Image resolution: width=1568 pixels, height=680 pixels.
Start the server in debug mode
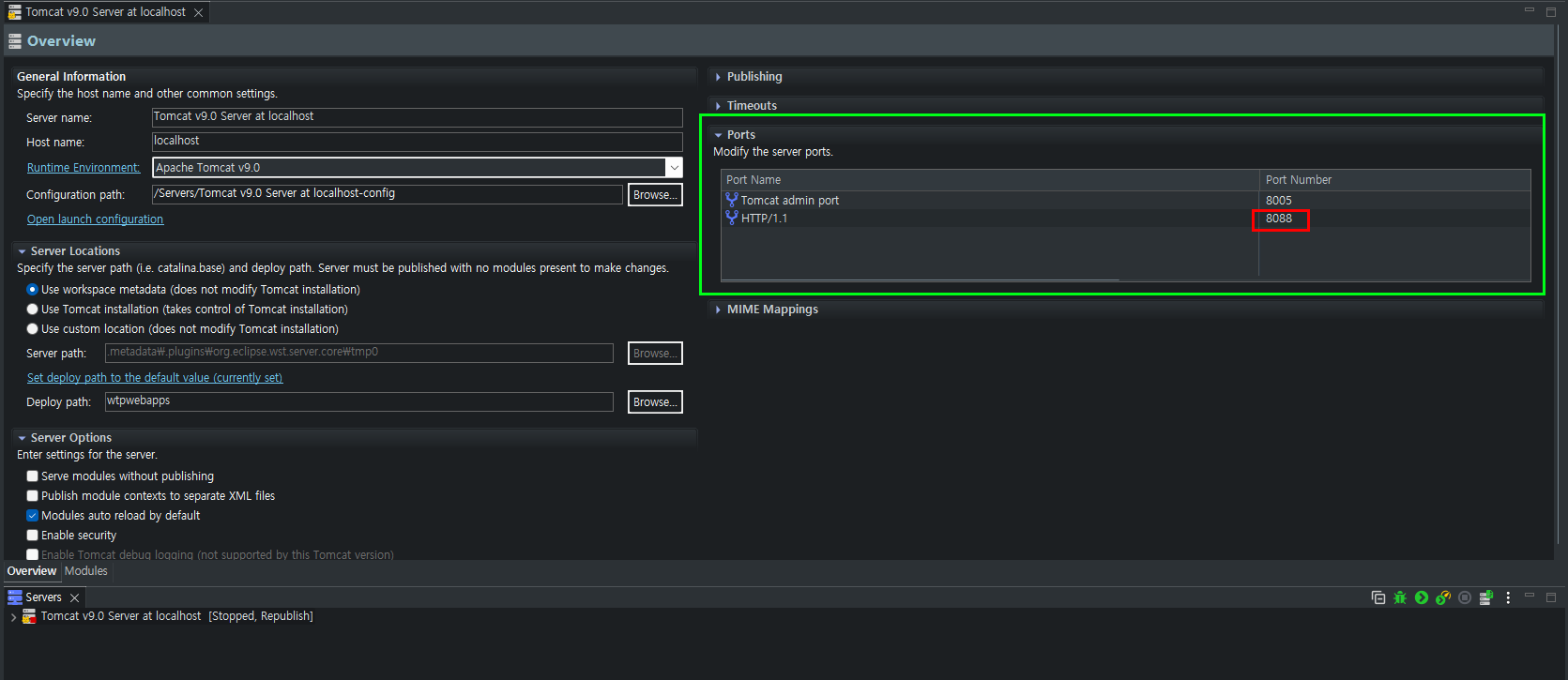point(1400,597)
